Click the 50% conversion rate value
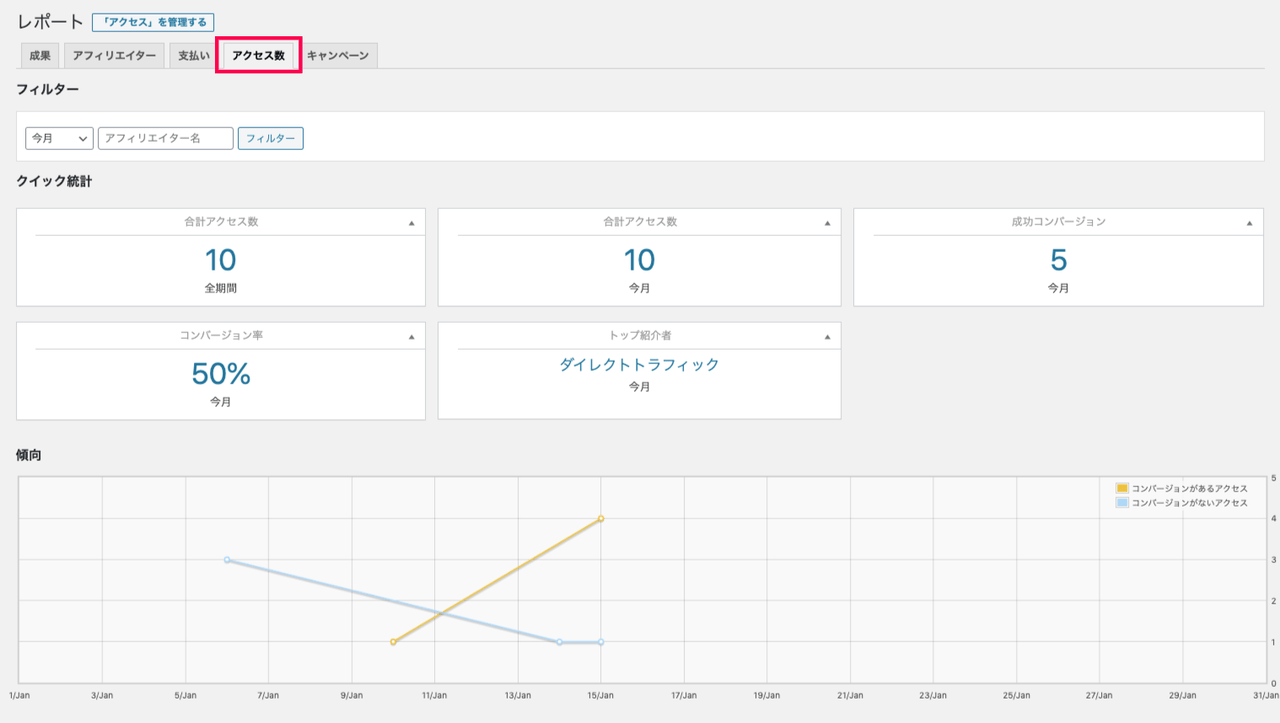Viewport: 1280px width, 723px height. [221, 374]
